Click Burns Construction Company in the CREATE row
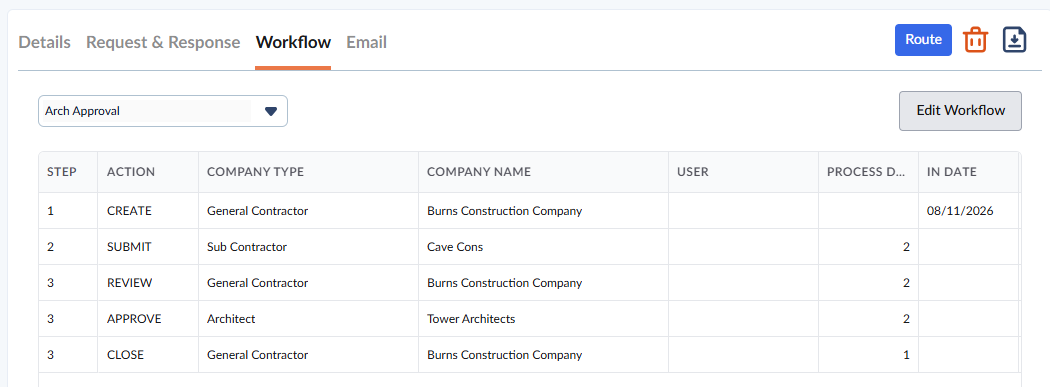Viewport: 1050px width, 387px height. coord(504,211)
